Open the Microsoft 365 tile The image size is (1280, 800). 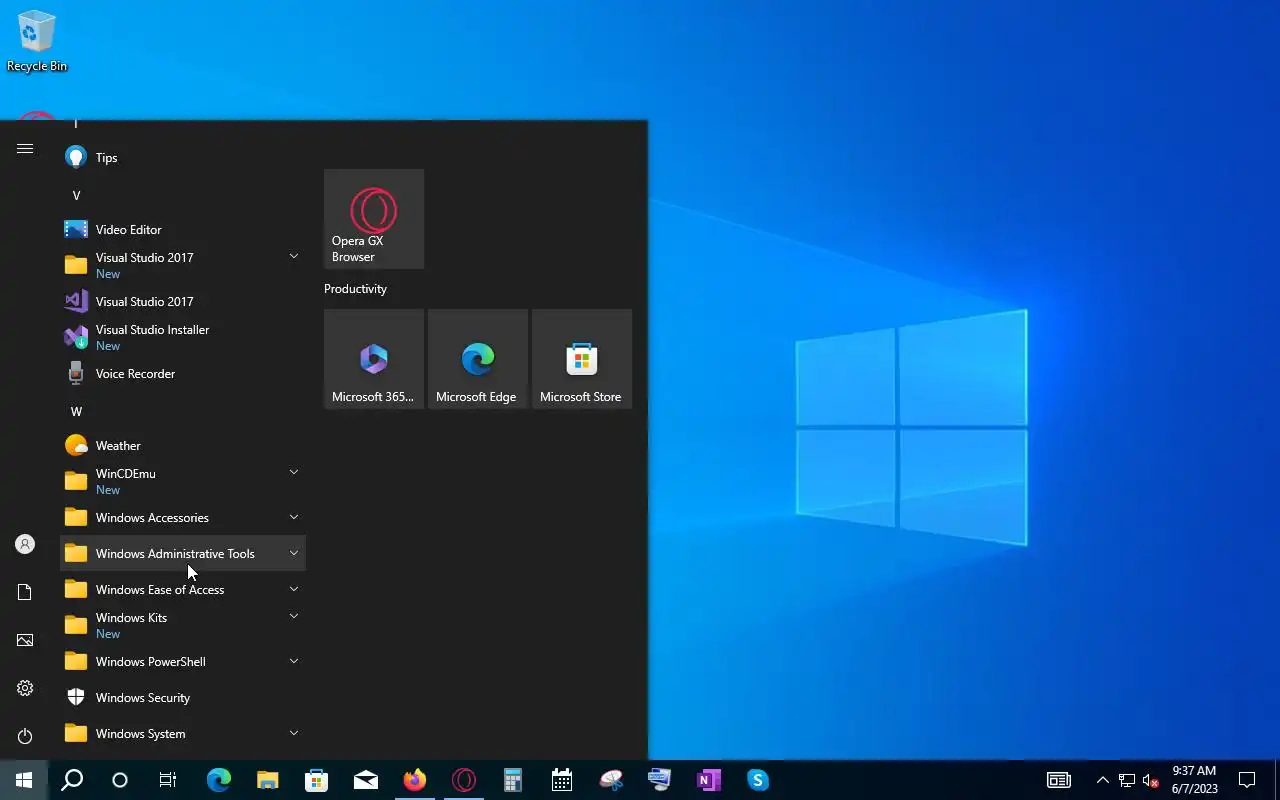coord(374,359)
